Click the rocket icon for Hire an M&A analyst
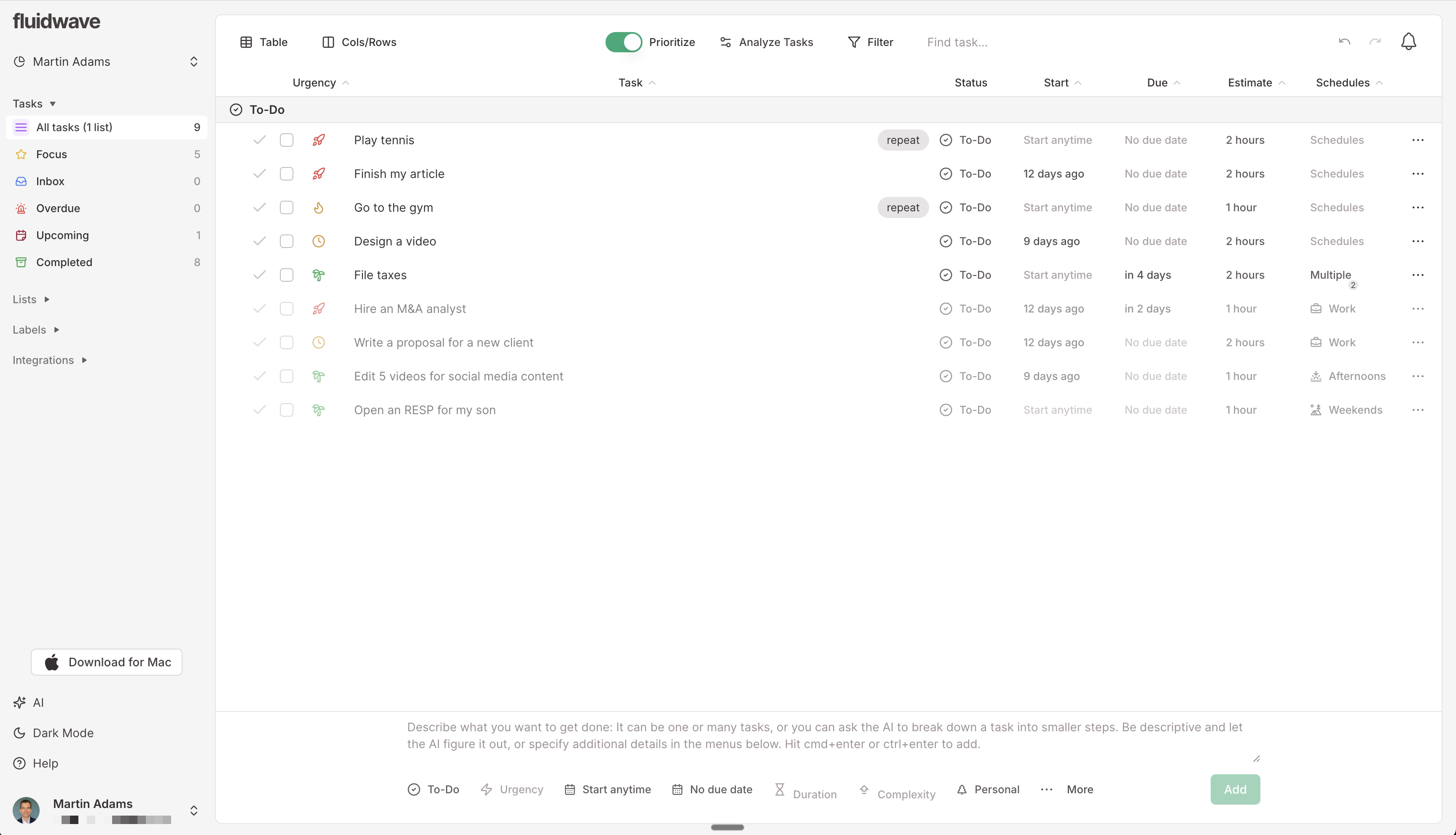Viewport: 1456px width, 835px height. (x=319, y=309)
